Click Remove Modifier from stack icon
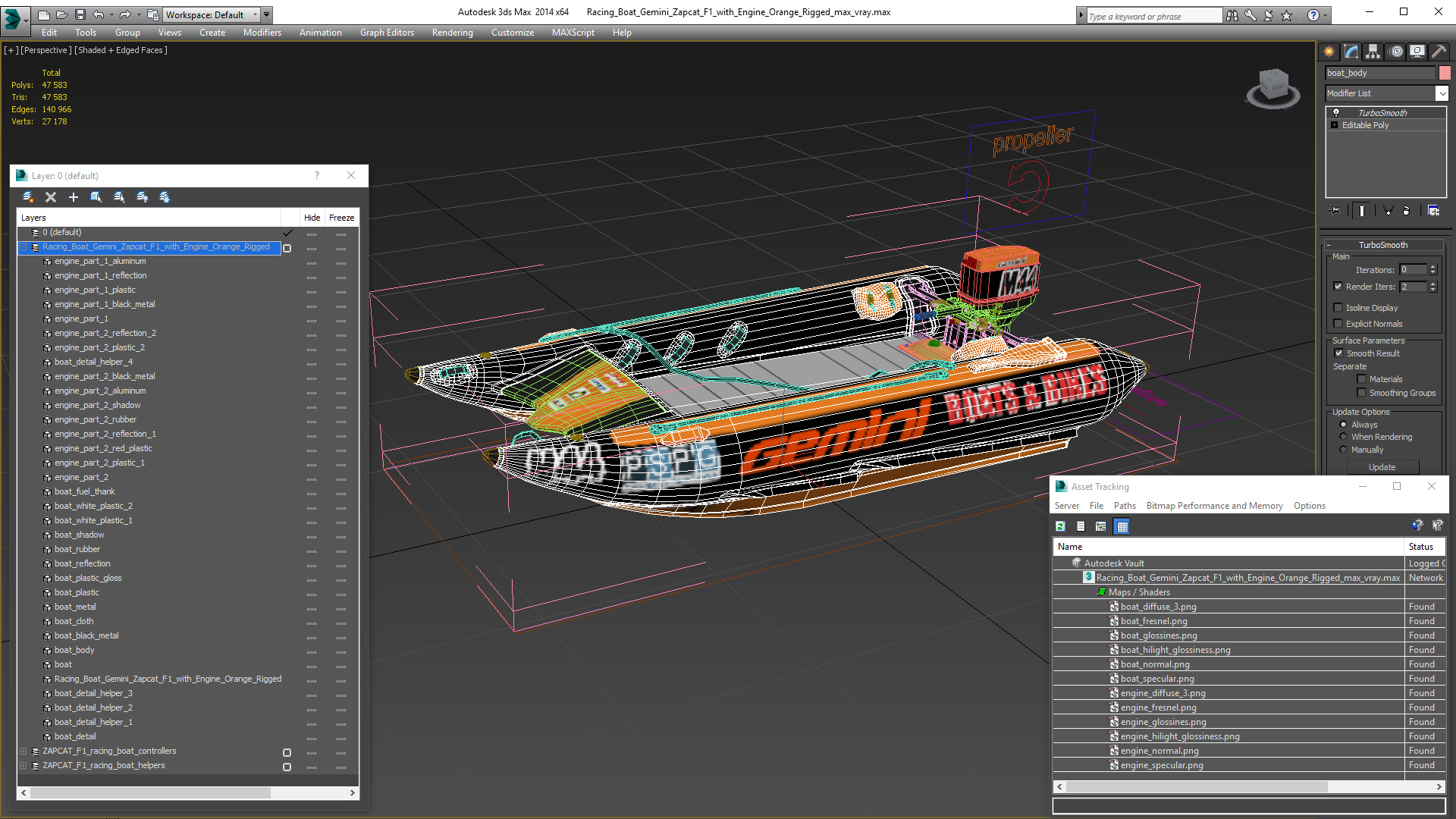The width and height of the screenshot is (1456, 819). click(1407, 211)
